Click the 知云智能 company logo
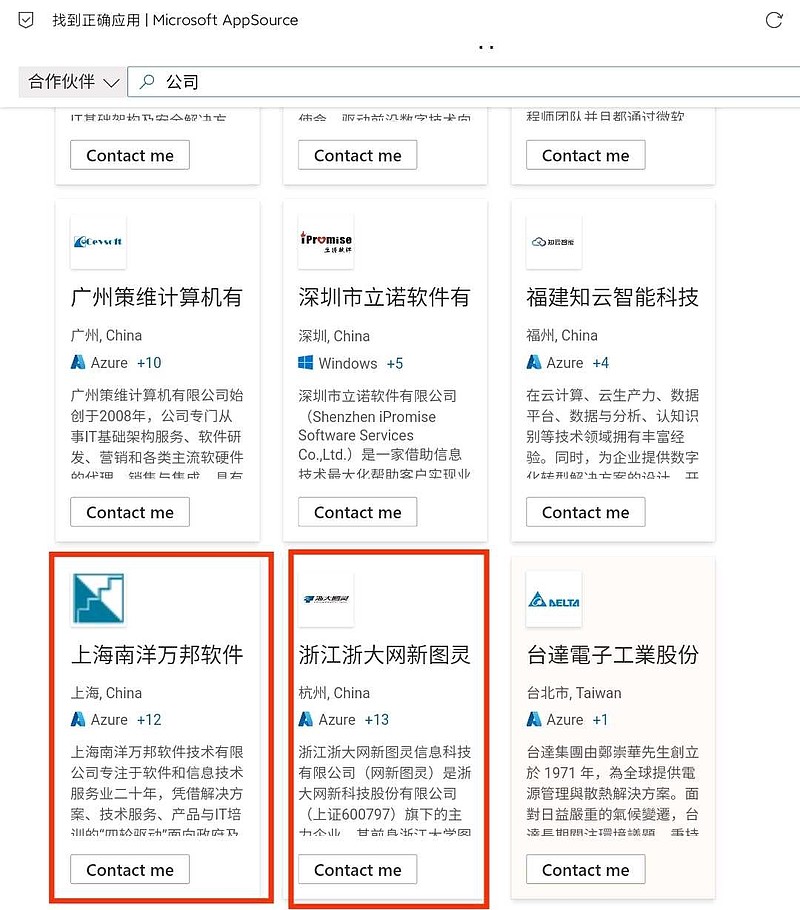Image resolution: width=800 pixels, height=910 pixels. click(x=553, y=241)
